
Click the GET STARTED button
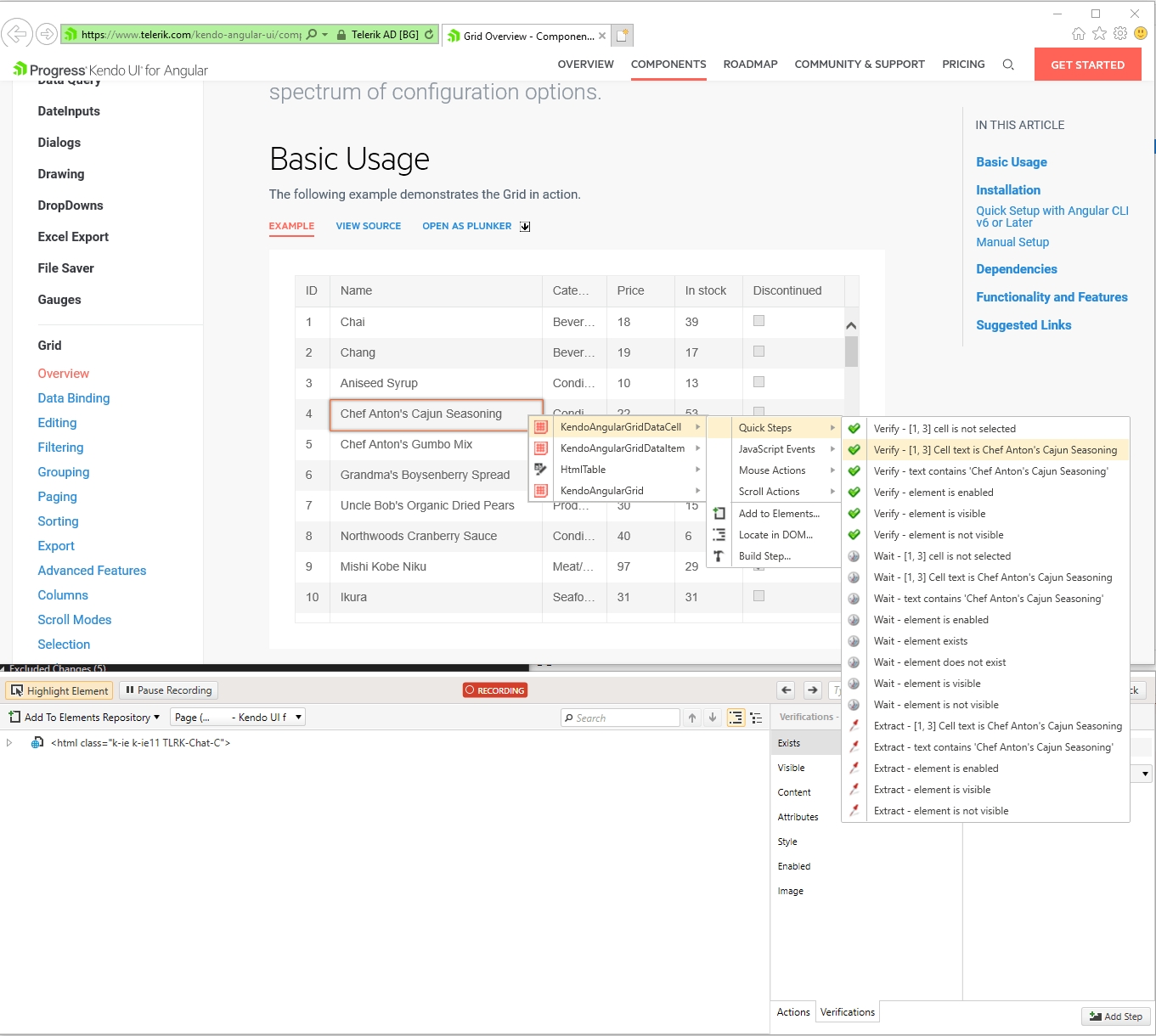point(1087,65)
